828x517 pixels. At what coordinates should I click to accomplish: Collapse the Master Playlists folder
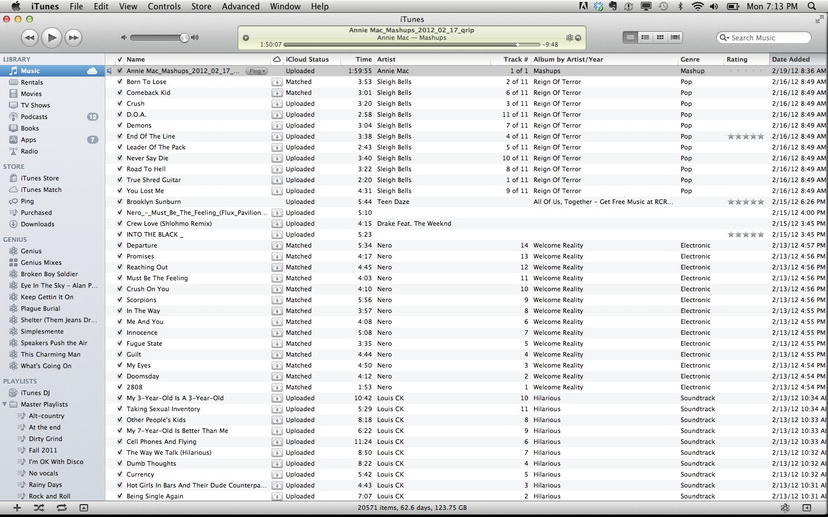pyautogui.click(x=5, y=405)
